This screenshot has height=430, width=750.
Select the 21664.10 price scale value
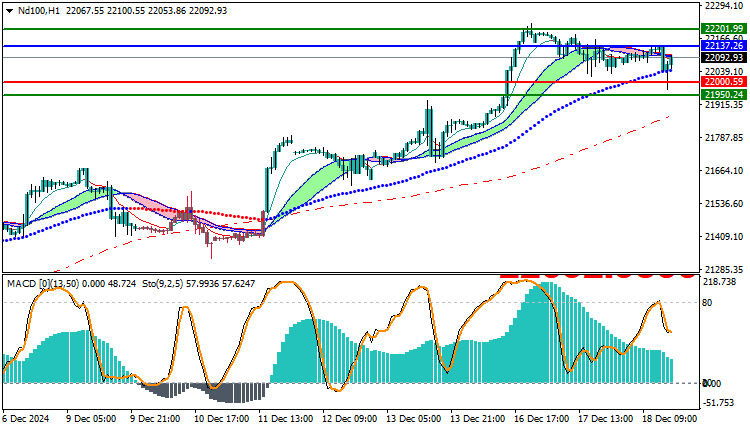(x=724, y=171)
